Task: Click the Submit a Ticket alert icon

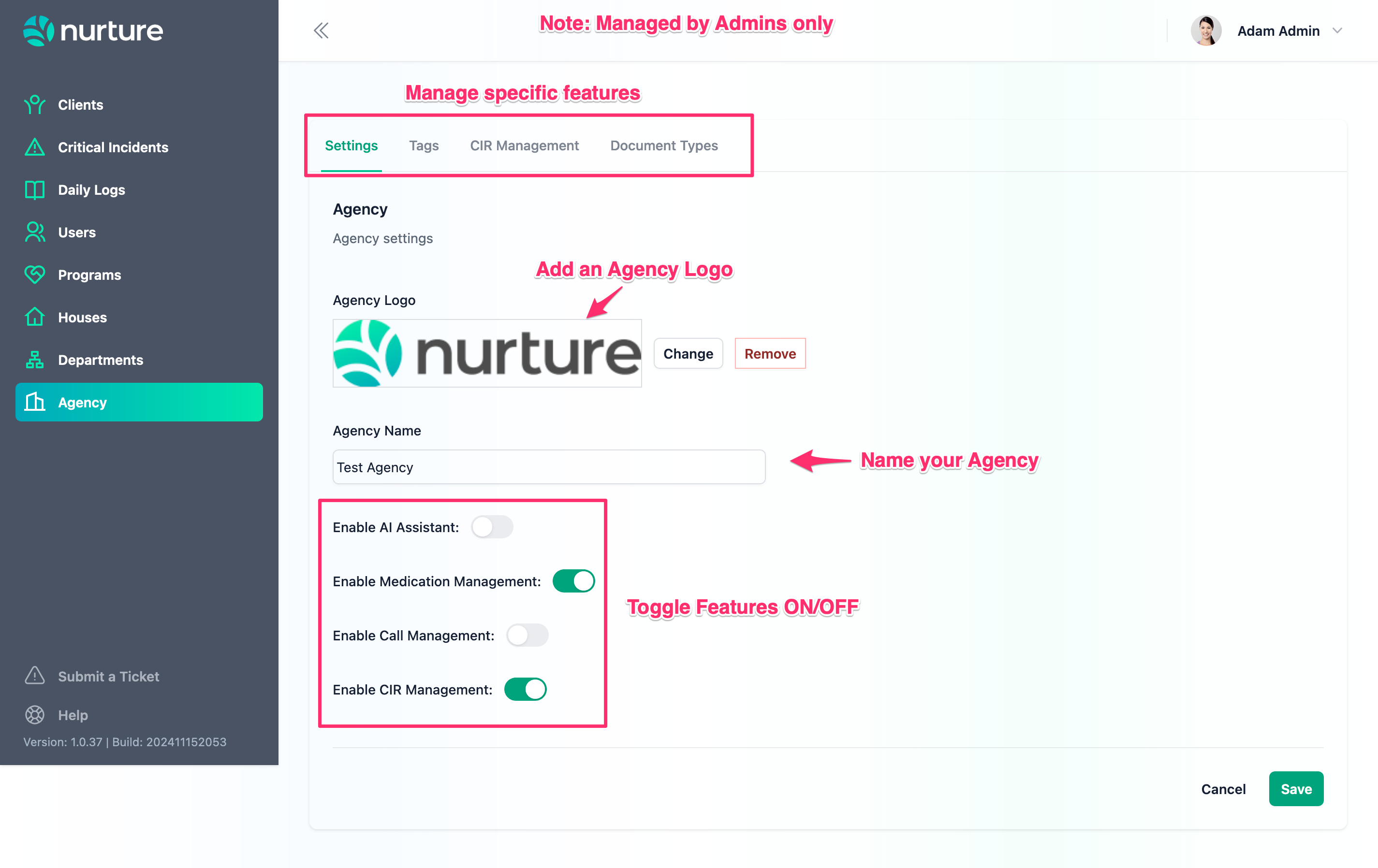Action: click(34, 676)
